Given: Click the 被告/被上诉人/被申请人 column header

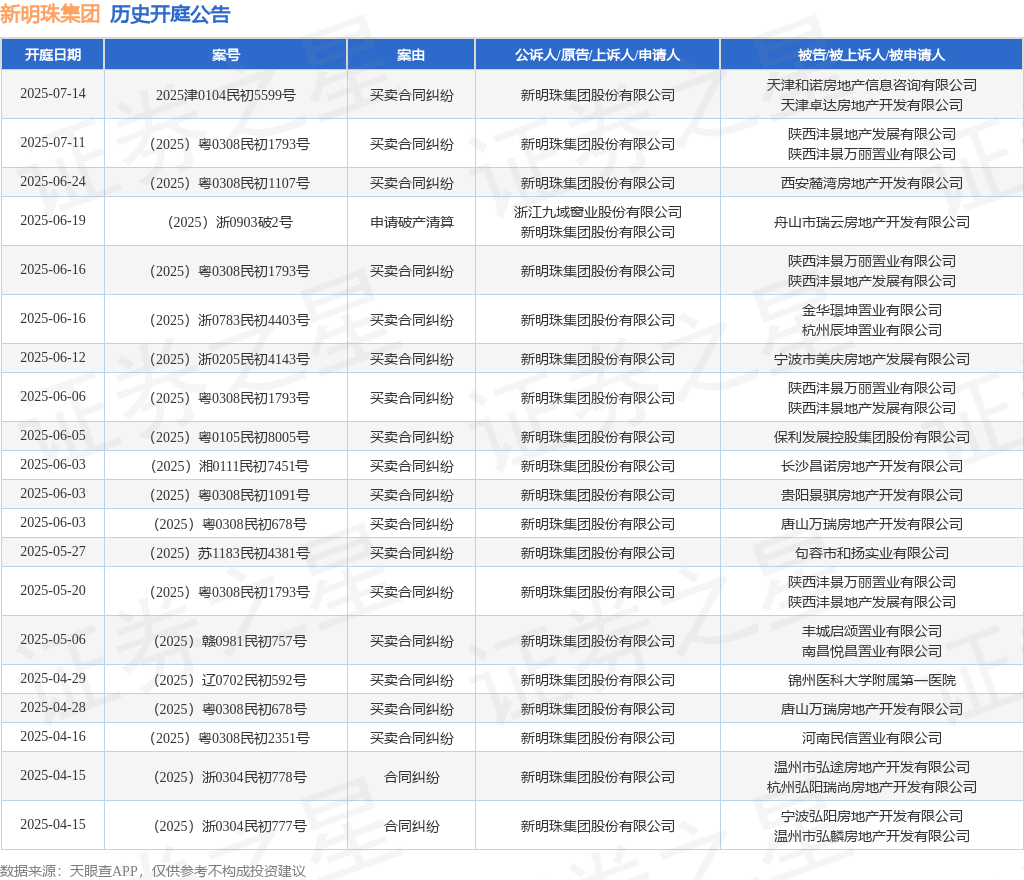Looking at the screenshot, I should point(872,55).
